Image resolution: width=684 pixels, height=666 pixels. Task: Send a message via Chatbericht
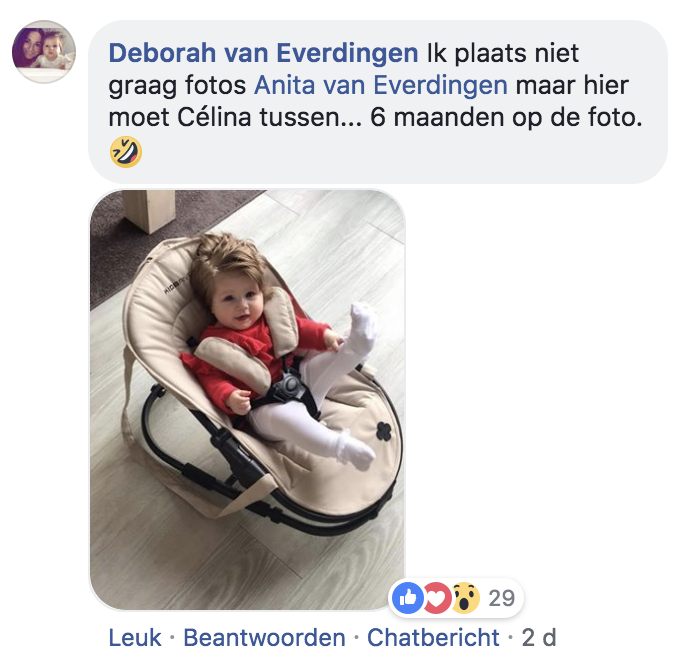pos(433,638)
